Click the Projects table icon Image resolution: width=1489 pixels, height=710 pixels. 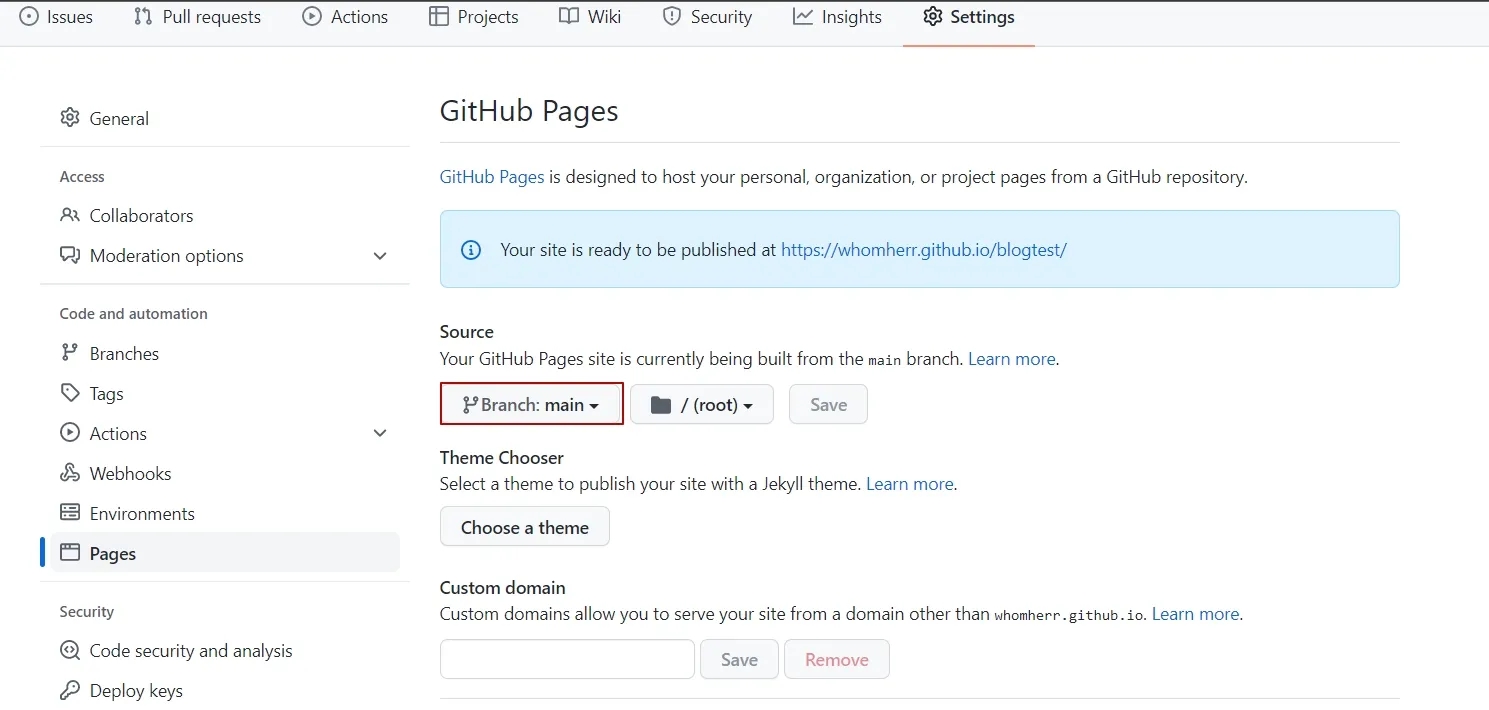coord(438,17)
